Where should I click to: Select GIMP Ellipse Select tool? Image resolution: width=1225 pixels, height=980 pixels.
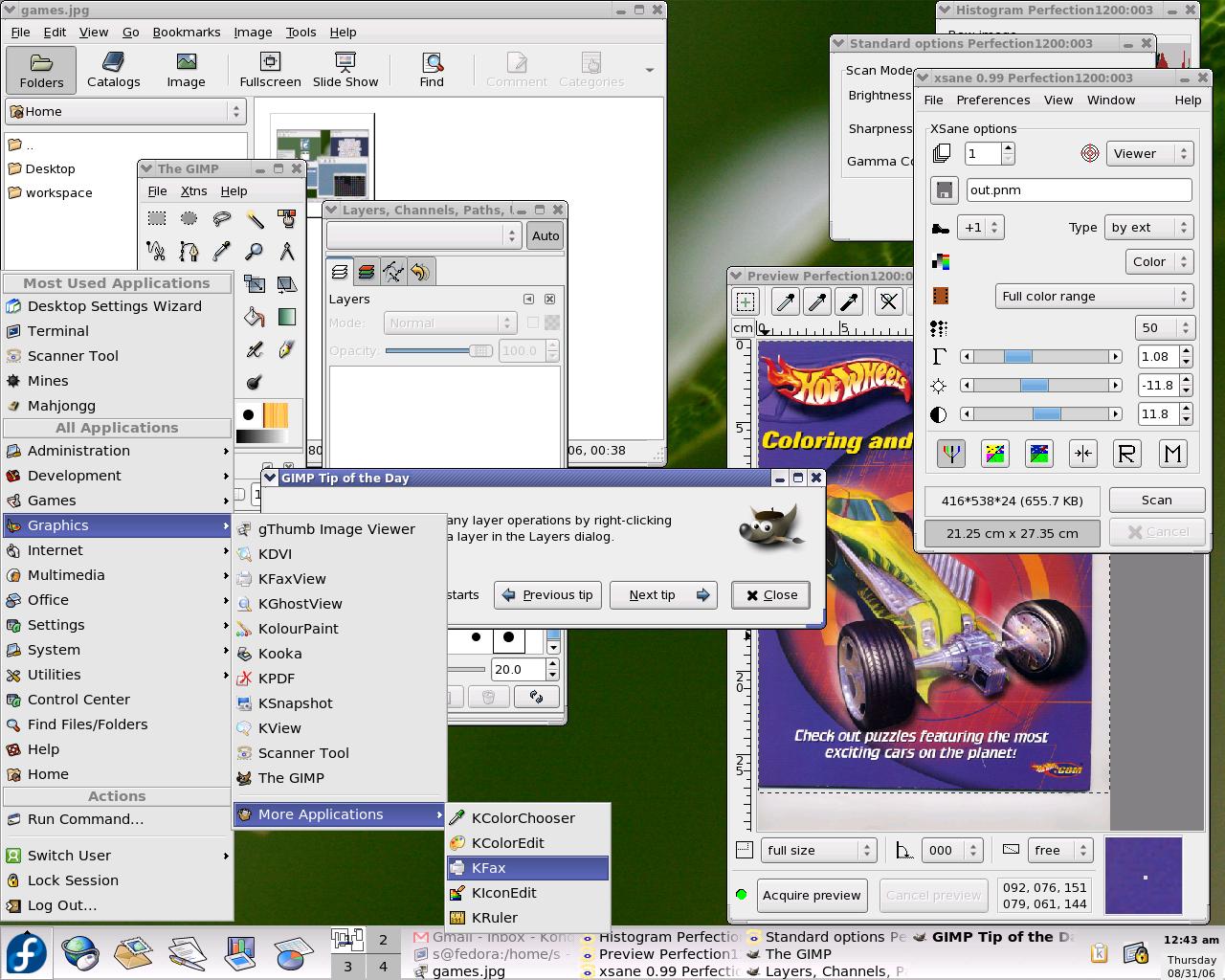[x=189, y=219]
